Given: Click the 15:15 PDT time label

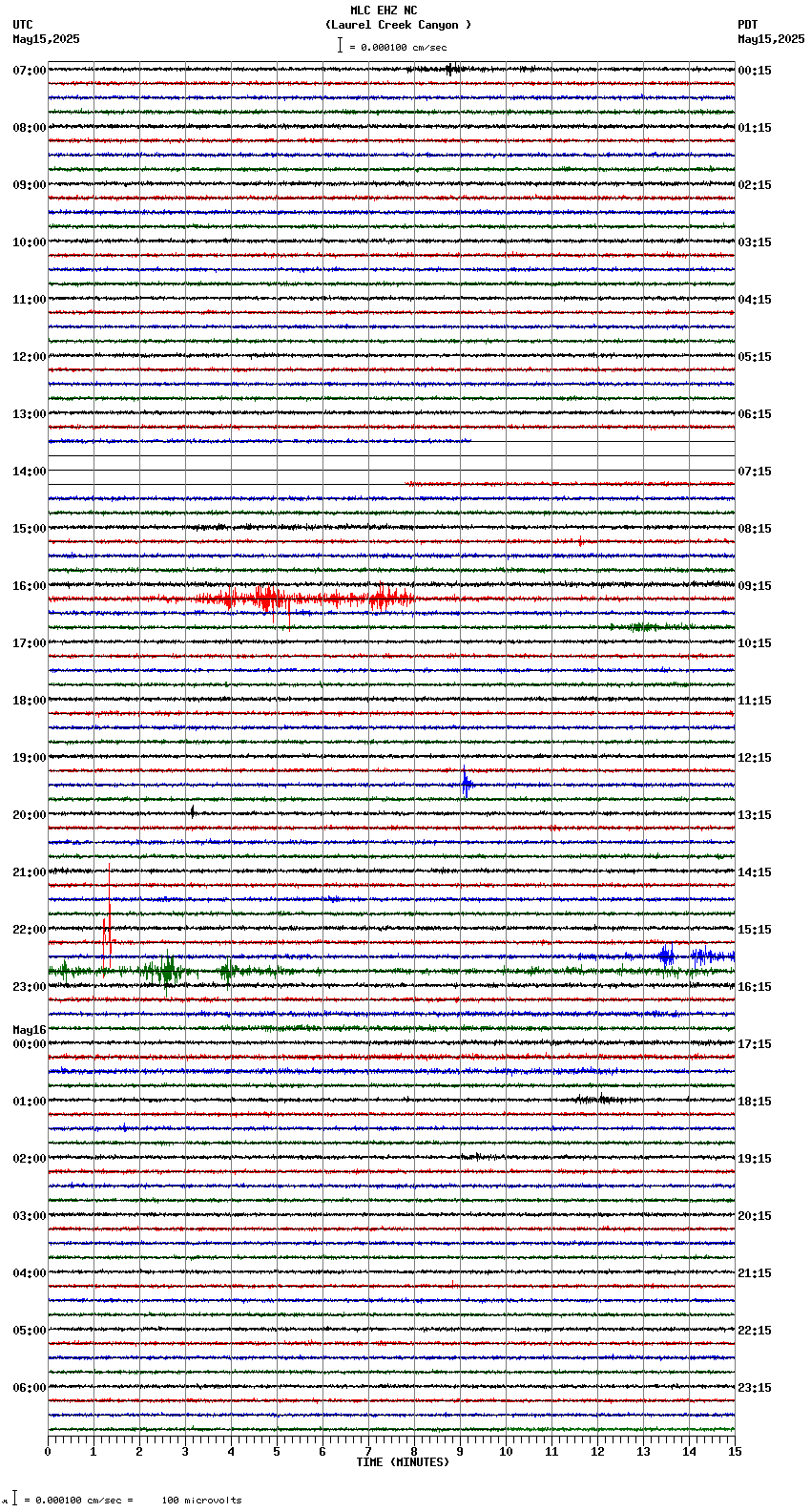Looking at the screenshot, I should 755,930.
